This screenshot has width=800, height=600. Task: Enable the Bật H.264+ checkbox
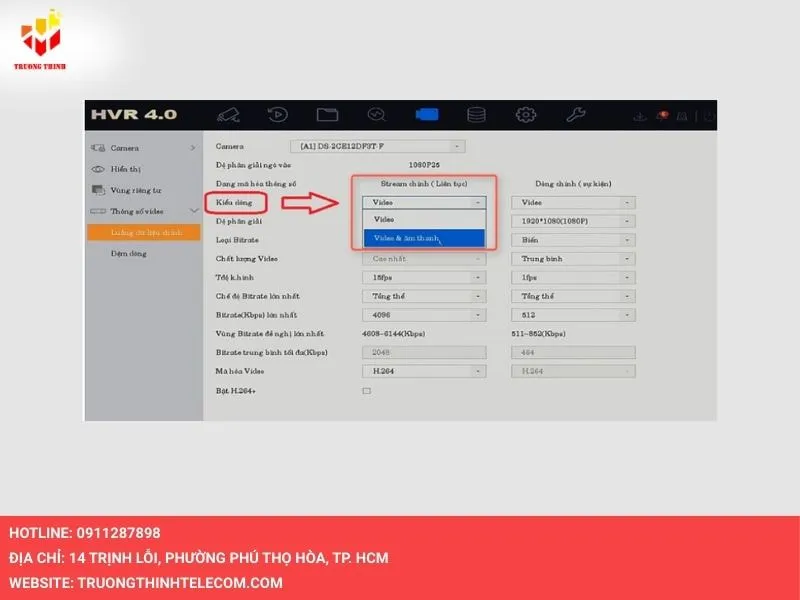click(366, 390)
